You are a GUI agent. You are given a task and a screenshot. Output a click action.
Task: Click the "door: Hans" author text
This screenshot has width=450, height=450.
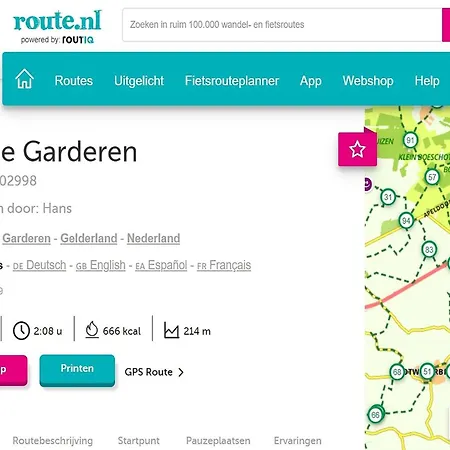click(39, 209)
